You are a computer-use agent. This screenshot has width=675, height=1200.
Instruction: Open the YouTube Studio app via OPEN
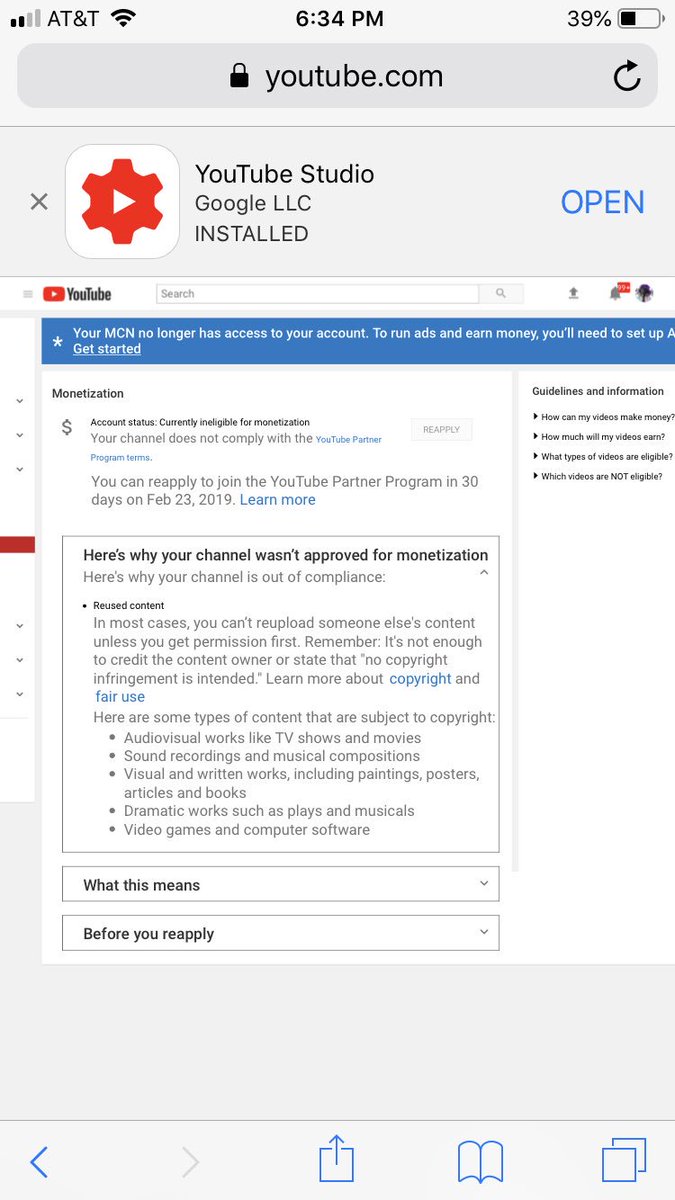[602, 202]
